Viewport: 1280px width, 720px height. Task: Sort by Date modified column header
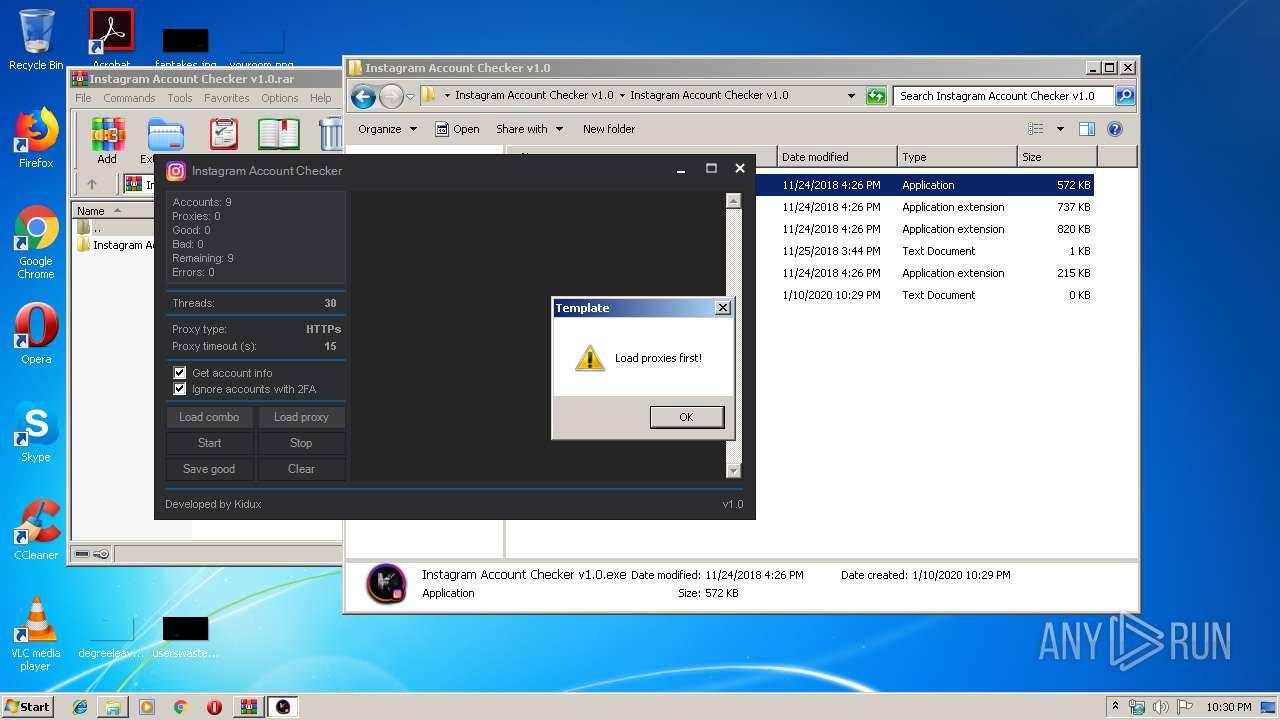click(x=837, y=157)
